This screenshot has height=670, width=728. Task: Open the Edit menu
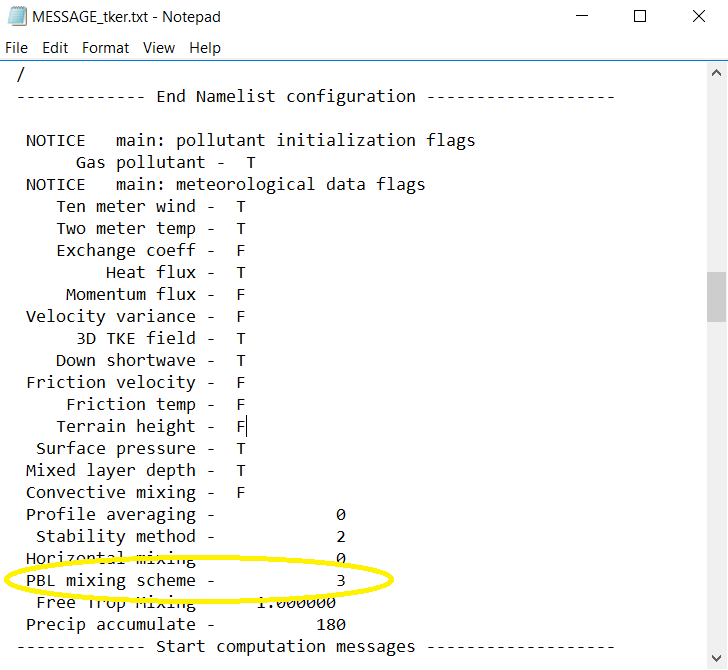coord(55,48)
